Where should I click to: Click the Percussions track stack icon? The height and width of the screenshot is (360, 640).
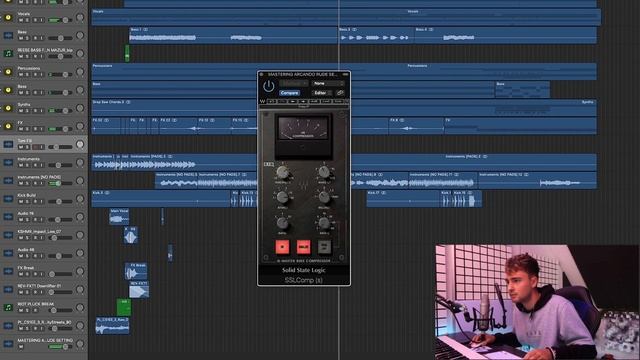[8, 72]
